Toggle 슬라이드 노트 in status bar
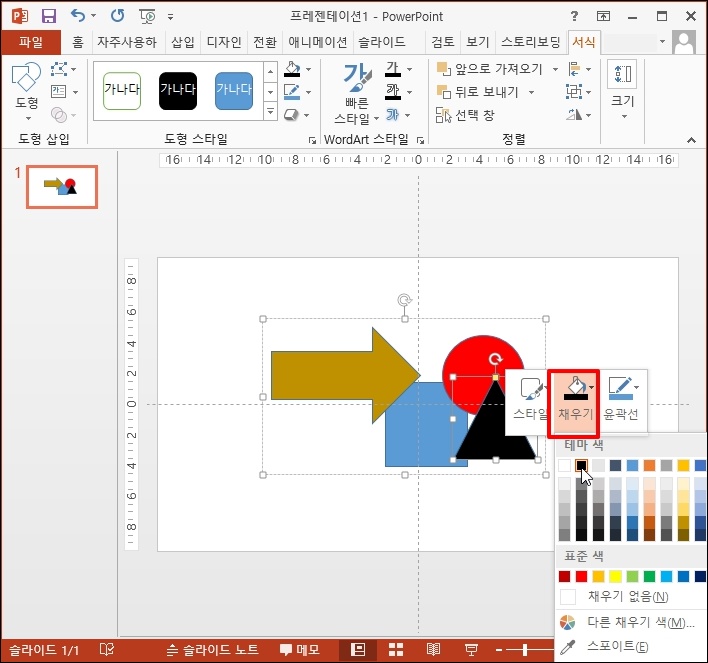 click(212, 650)
